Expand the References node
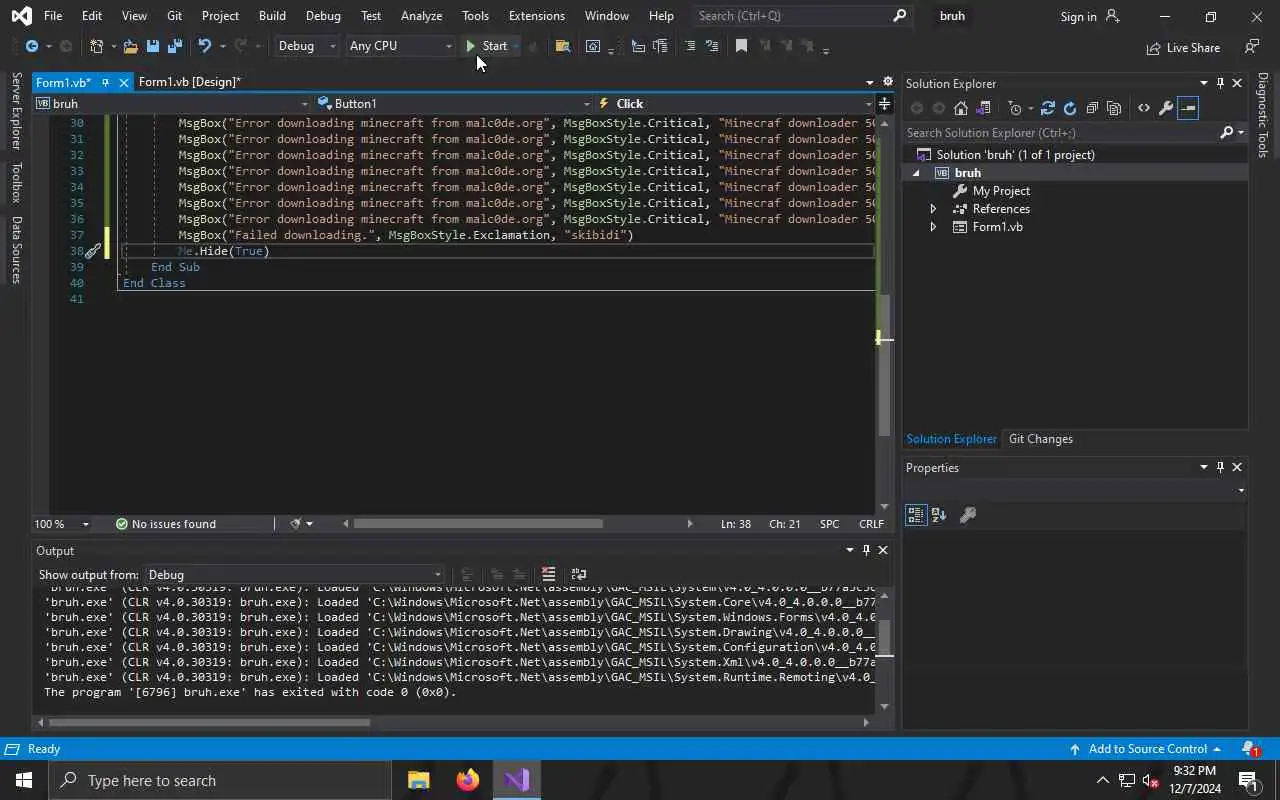 tap(933, 209)
